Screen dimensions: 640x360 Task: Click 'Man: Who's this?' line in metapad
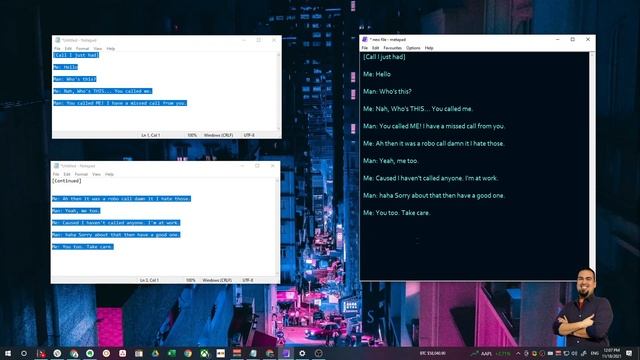(x=387, y=91)
